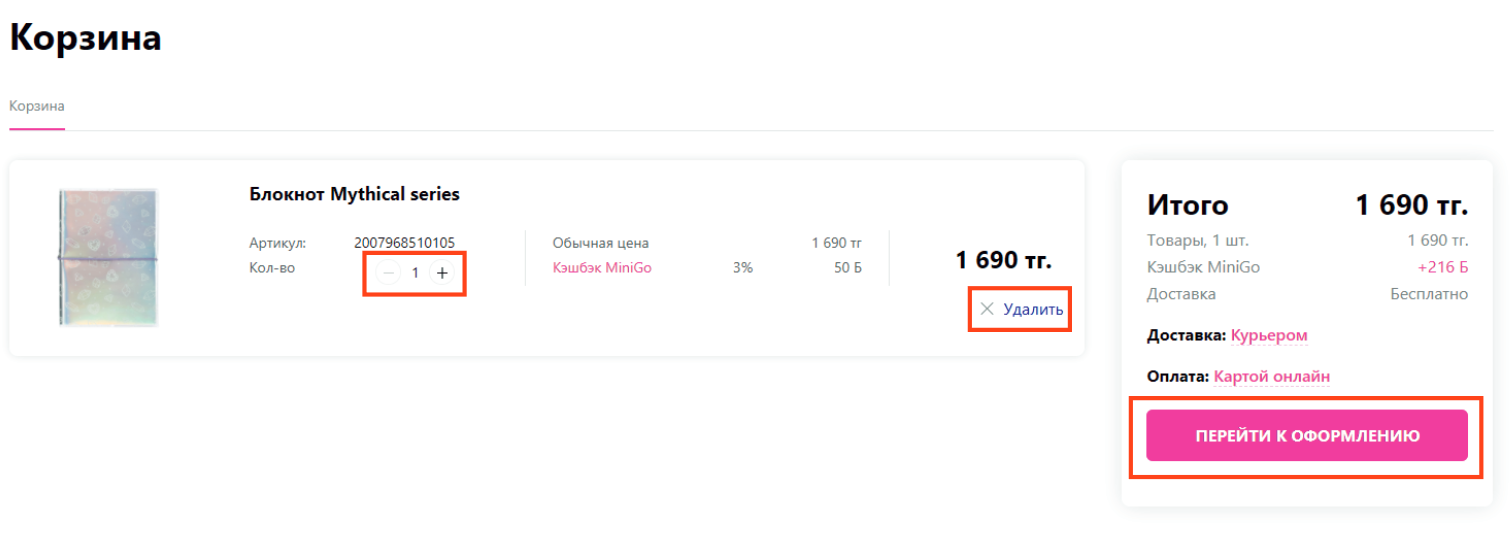The image size is (1512, 536).
Task: Decrease quantity with the minus button
Action: 389,272
